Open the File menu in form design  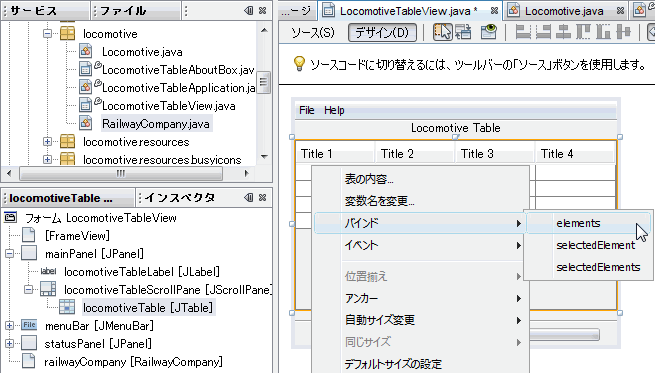tap(307, 110)
